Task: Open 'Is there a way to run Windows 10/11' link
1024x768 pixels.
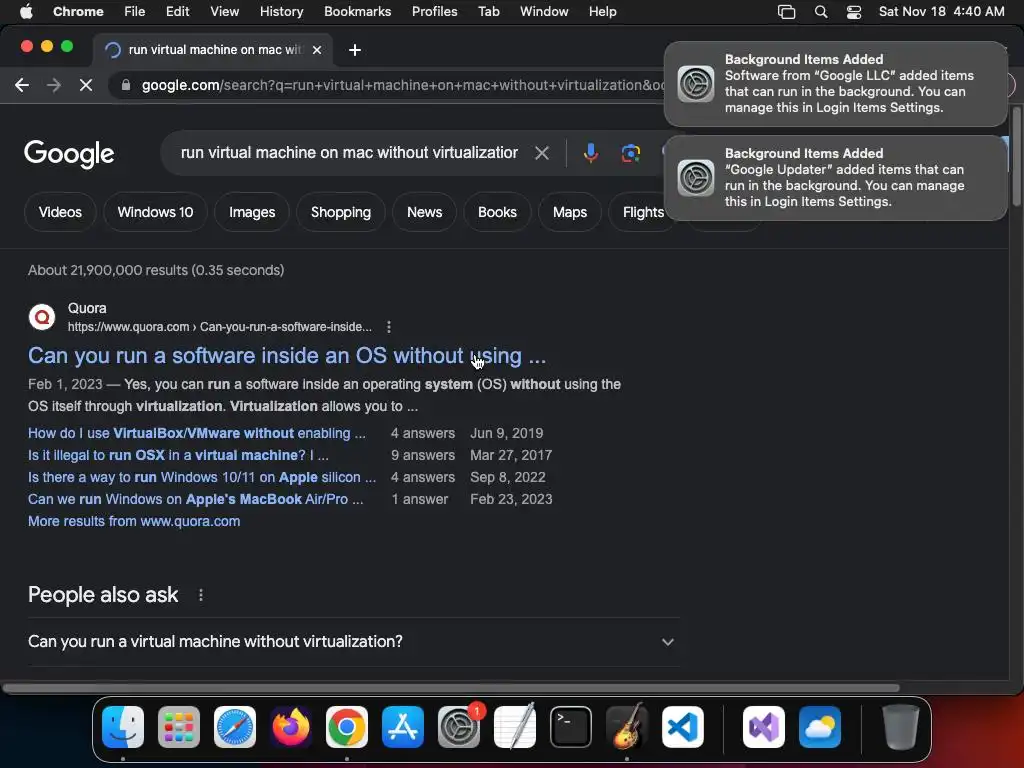Action: click(x=202, y=477)
